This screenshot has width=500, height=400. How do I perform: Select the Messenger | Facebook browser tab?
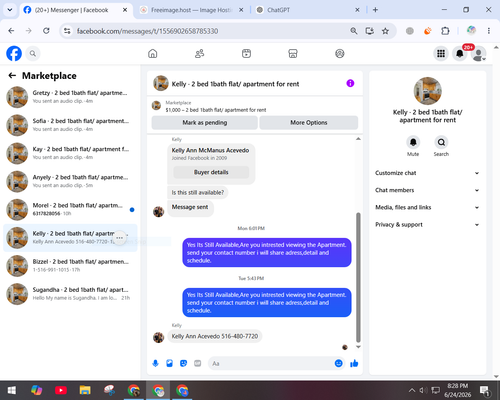[x=75, y=10]
